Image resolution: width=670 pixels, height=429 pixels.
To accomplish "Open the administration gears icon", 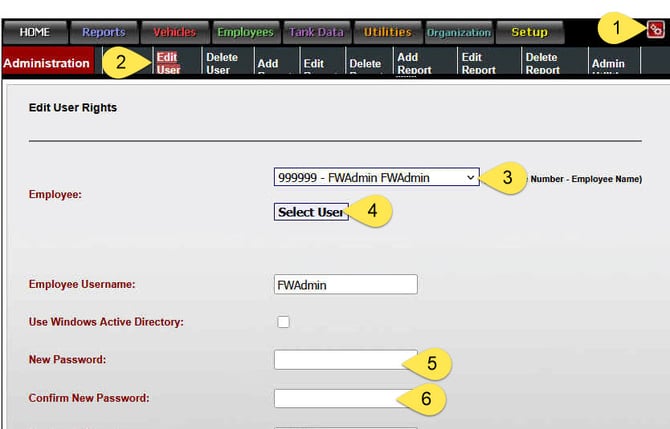I will 655,29.
